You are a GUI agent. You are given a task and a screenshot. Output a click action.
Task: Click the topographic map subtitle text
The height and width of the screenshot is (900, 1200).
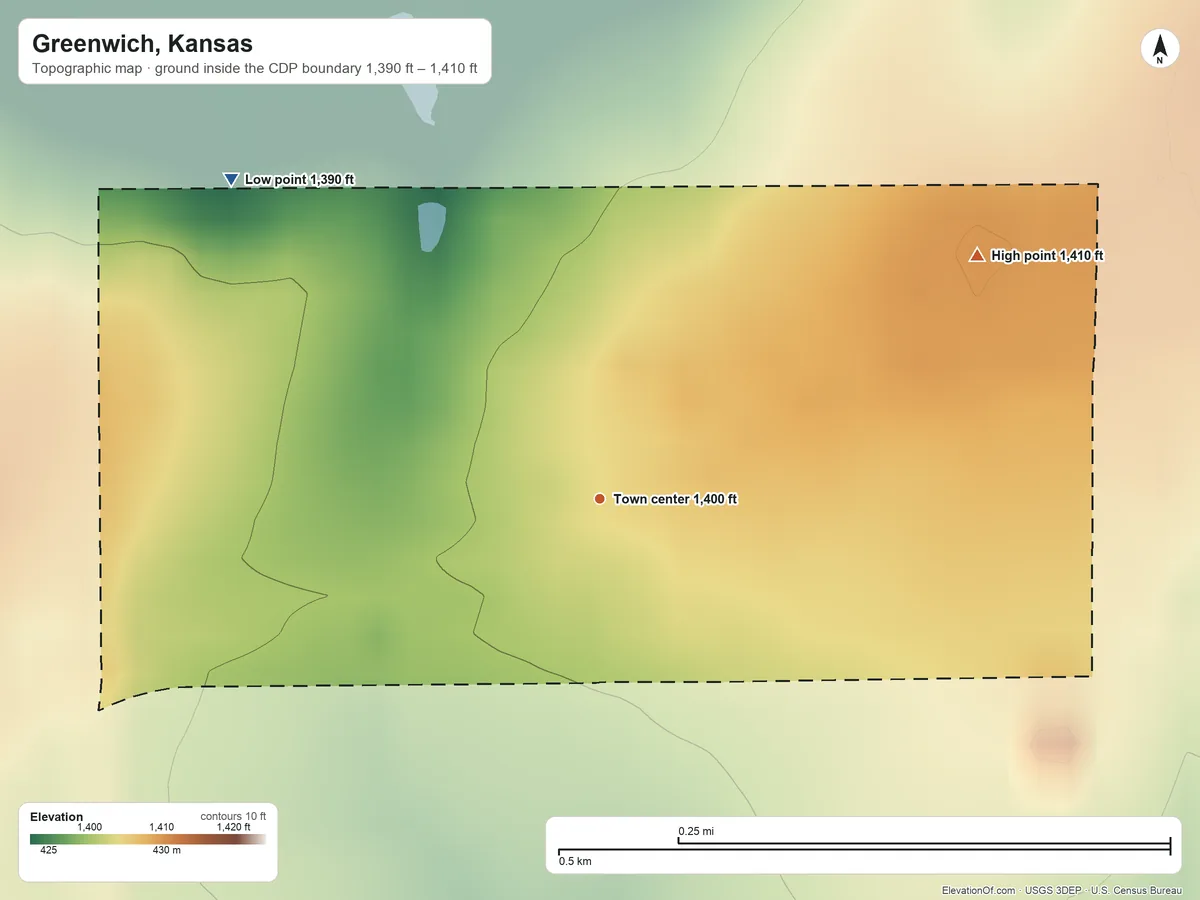(x=254, y=69)
